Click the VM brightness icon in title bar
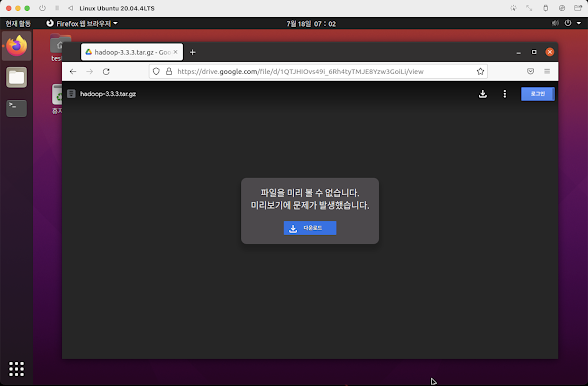The image size is (588, 386). [513, 8]
